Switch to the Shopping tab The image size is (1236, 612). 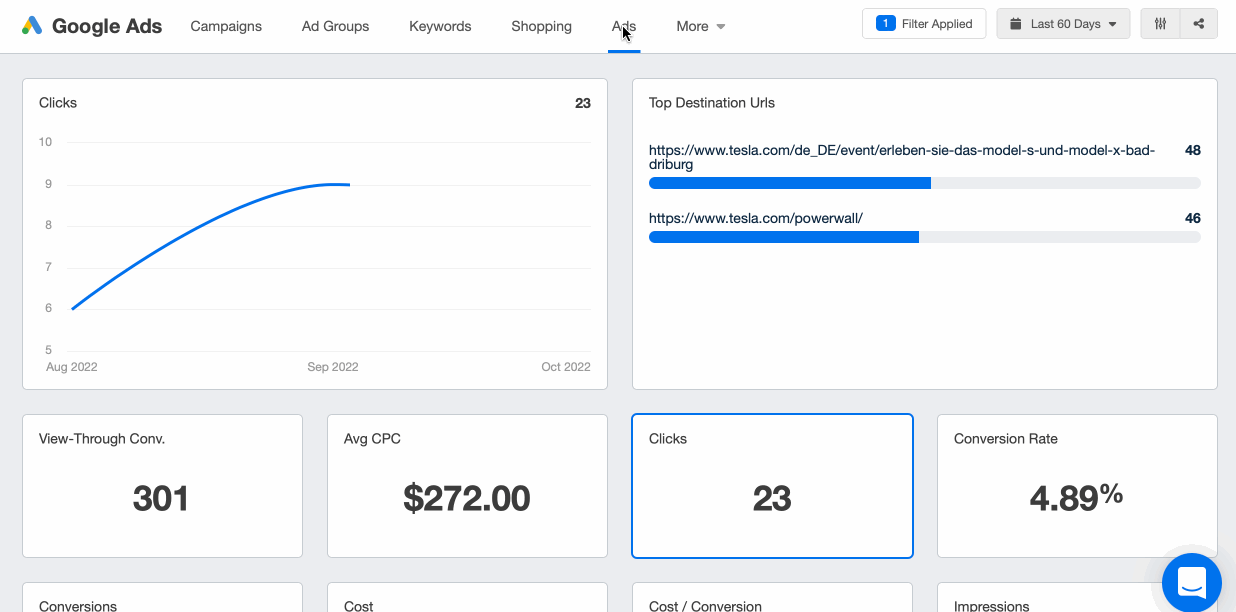point(541,26)
